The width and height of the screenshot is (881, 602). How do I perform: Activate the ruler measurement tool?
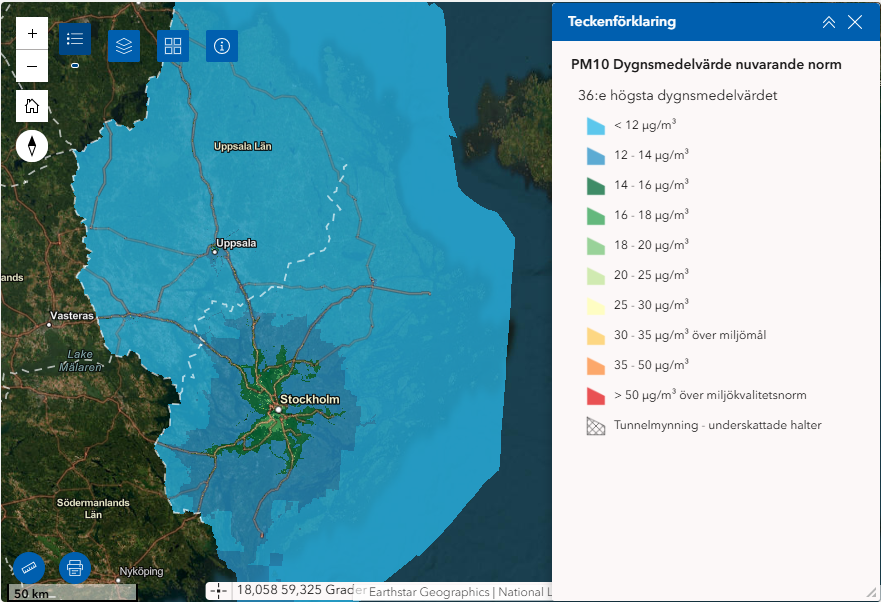click(x=29, y=568)
